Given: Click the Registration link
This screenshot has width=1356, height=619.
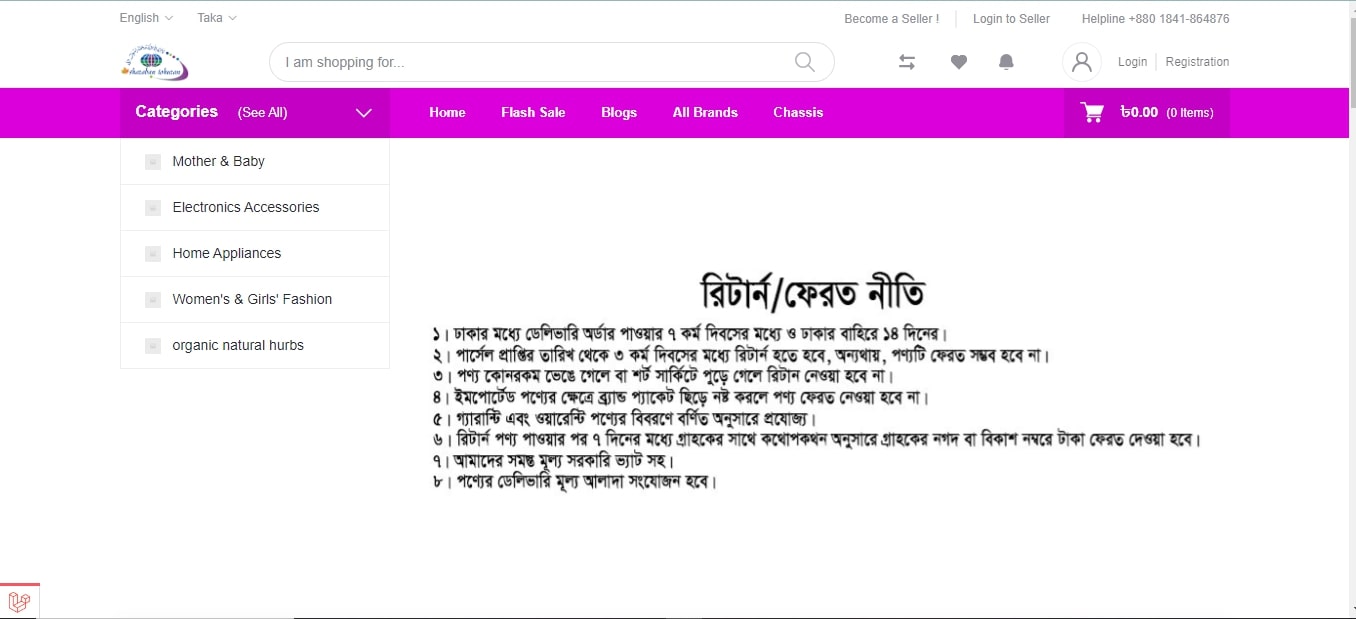Looking at the screenshot, I should [1197, 62].
